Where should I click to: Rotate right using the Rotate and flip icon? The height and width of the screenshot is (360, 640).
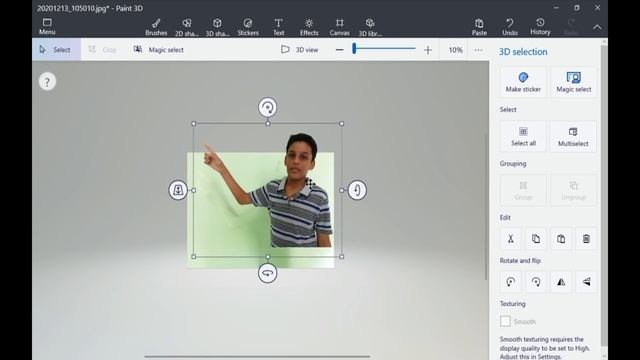[x=536, y=282]
